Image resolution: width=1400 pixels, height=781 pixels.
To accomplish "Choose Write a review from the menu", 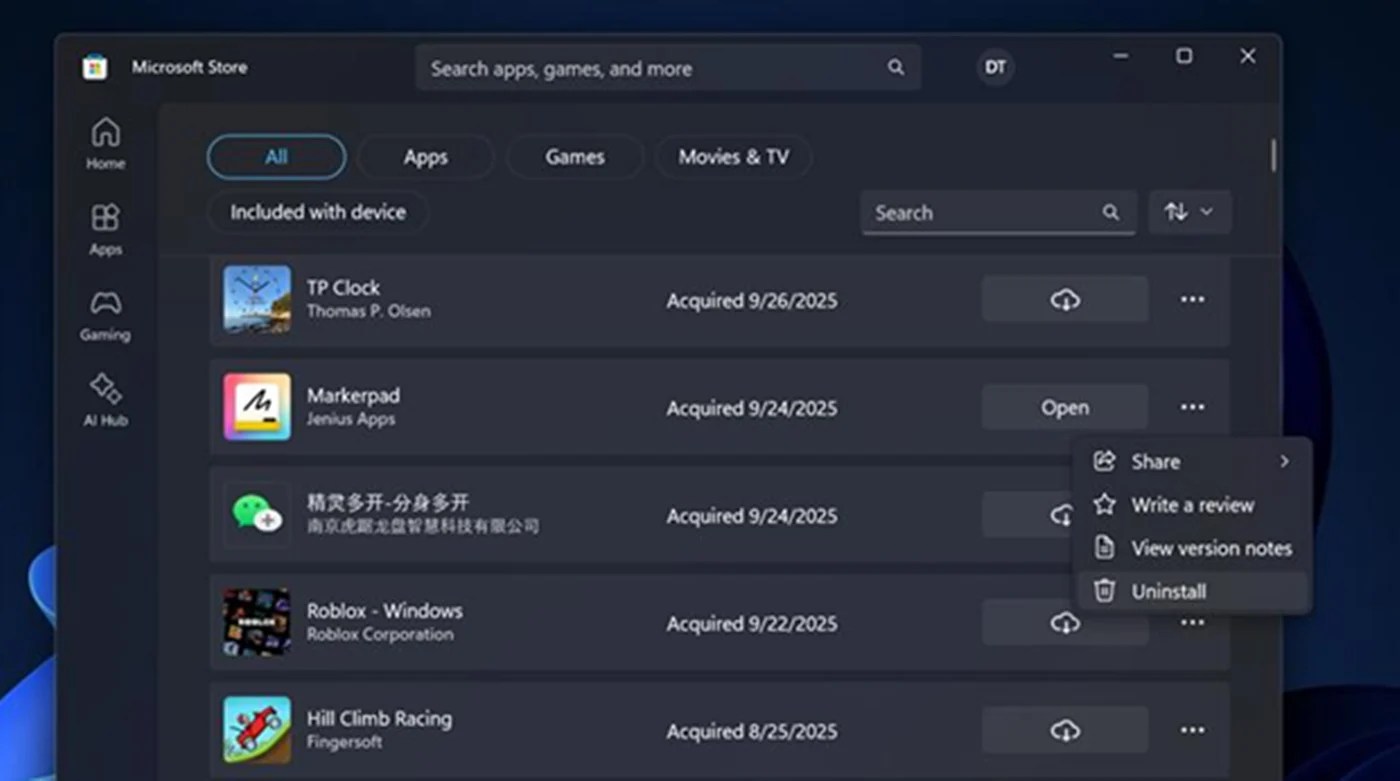I will point(1193,505).
